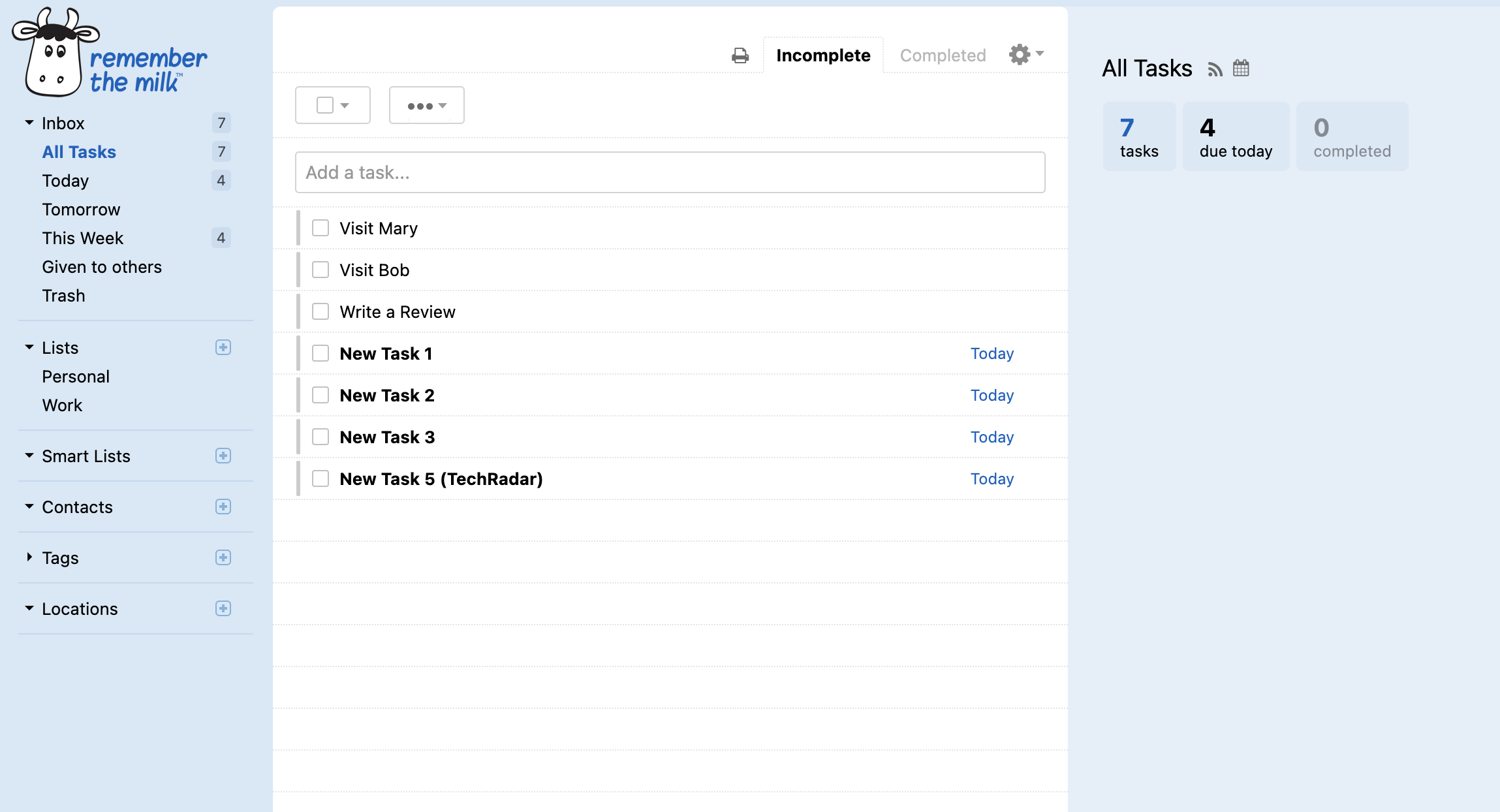Switch to the Incomplete tab

[823, 55]
